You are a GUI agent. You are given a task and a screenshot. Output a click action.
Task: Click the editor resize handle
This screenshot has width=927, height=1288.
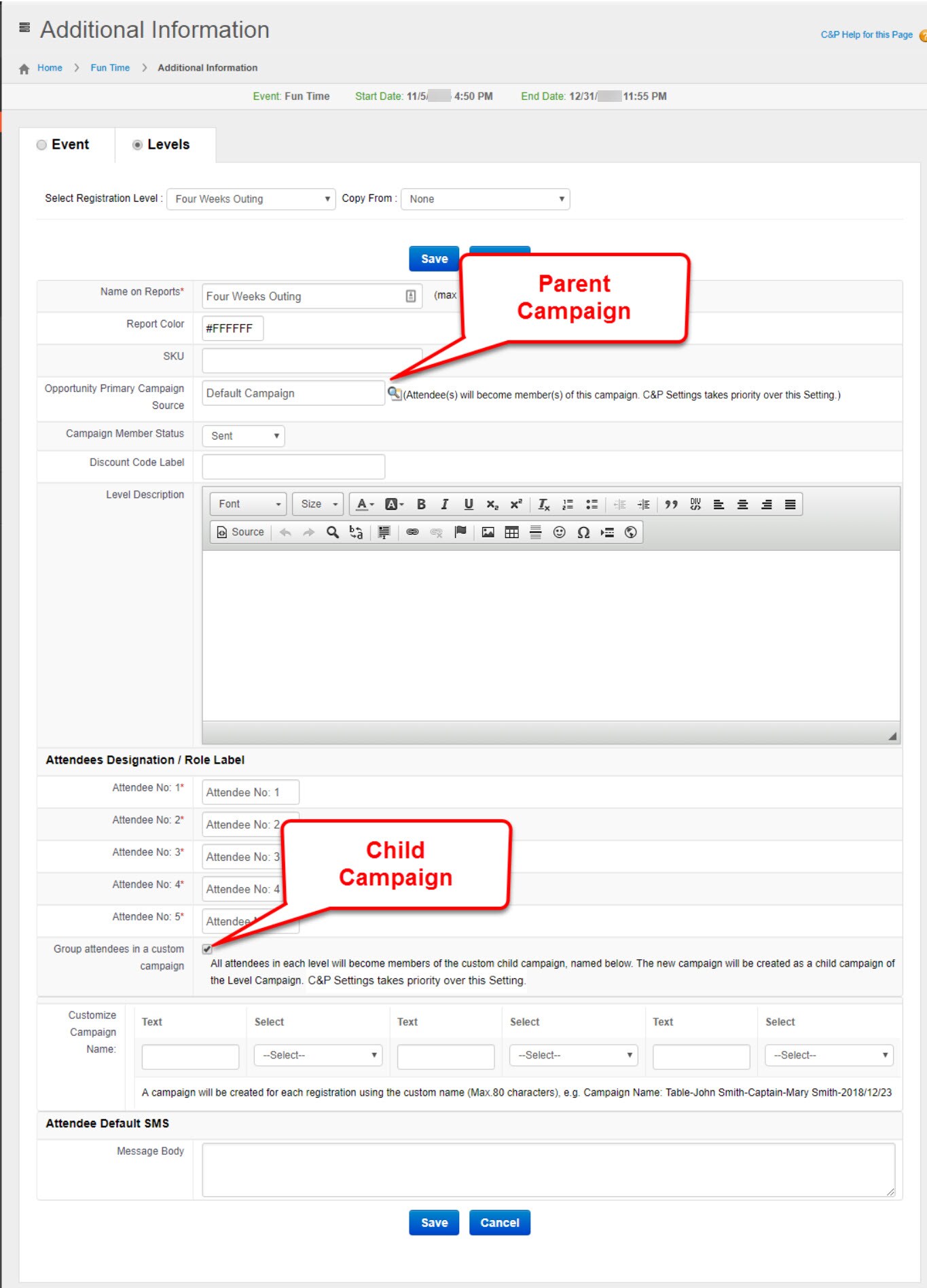click(892, 736)
